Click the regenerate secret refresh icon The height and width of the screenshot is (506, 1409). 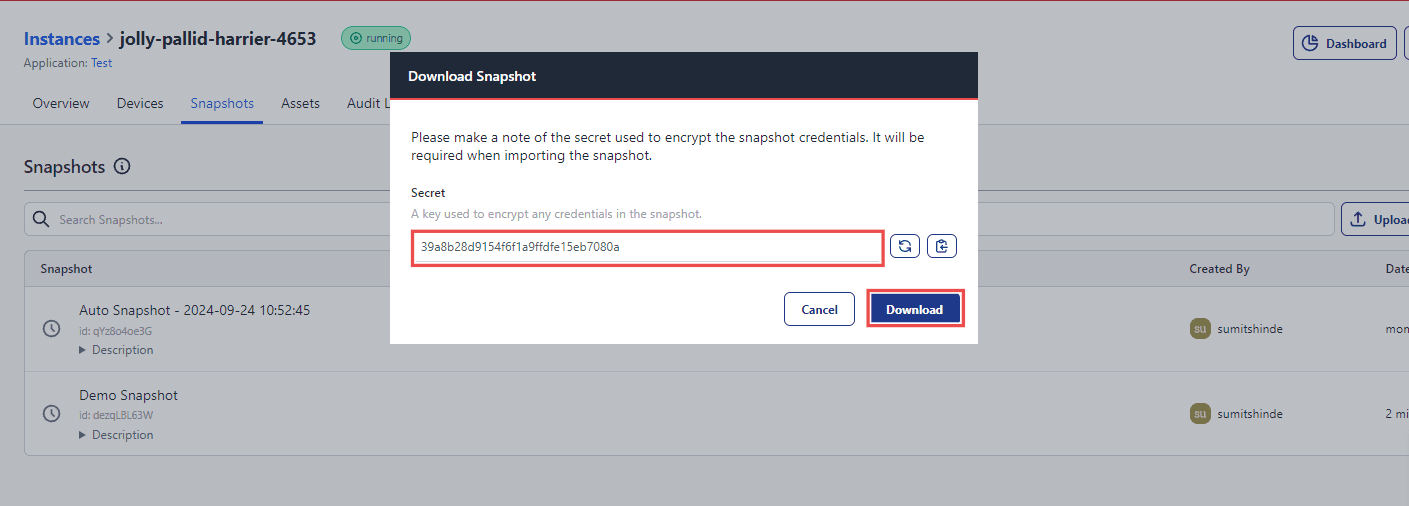(x=905, y=246)
